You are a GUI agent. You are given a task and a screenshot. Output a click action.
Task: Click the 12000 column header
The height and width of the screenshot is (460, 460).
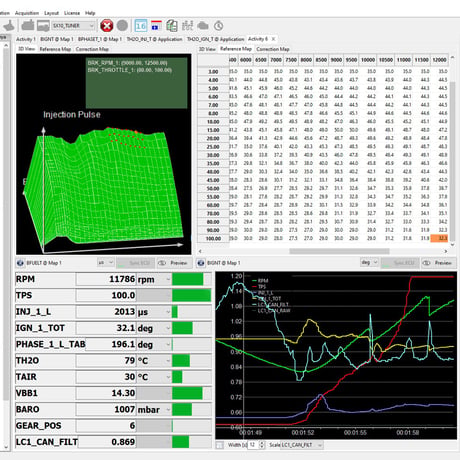[x=439, y=60]
